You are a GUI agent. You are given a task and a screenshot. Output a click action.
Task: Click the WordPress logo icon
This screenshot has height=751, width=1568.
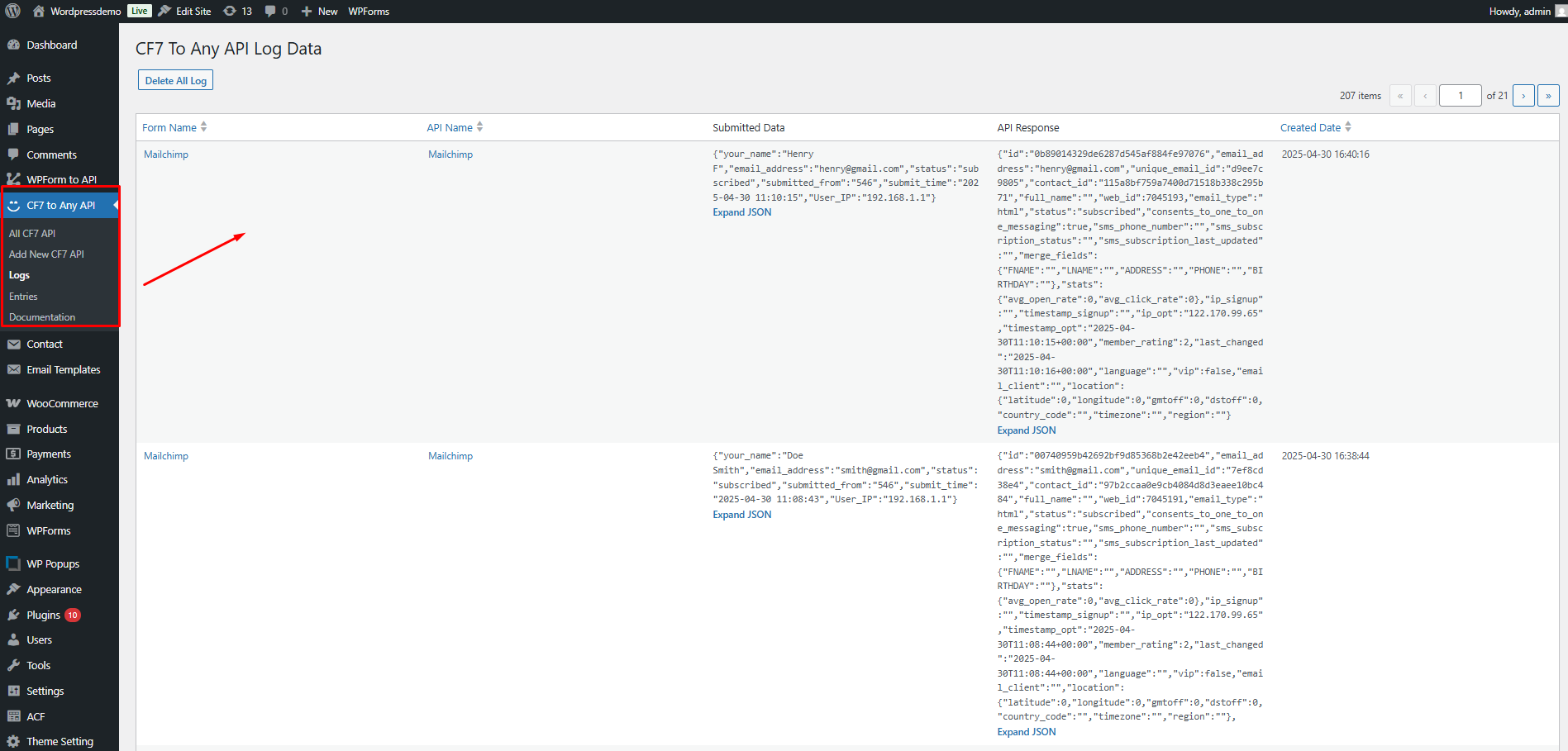(12, 11)
